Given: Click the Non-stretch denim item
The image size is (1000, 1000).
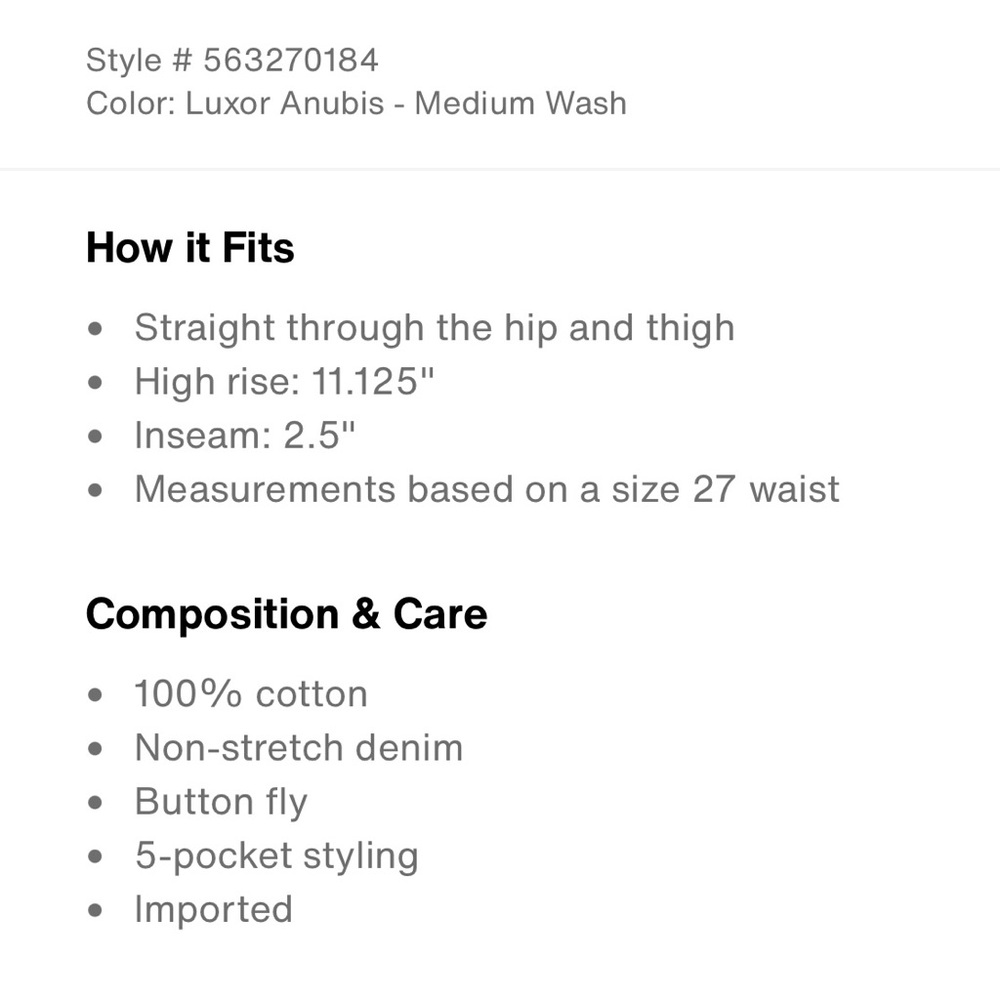Looking at the screenshot, I should click(298, 747).
